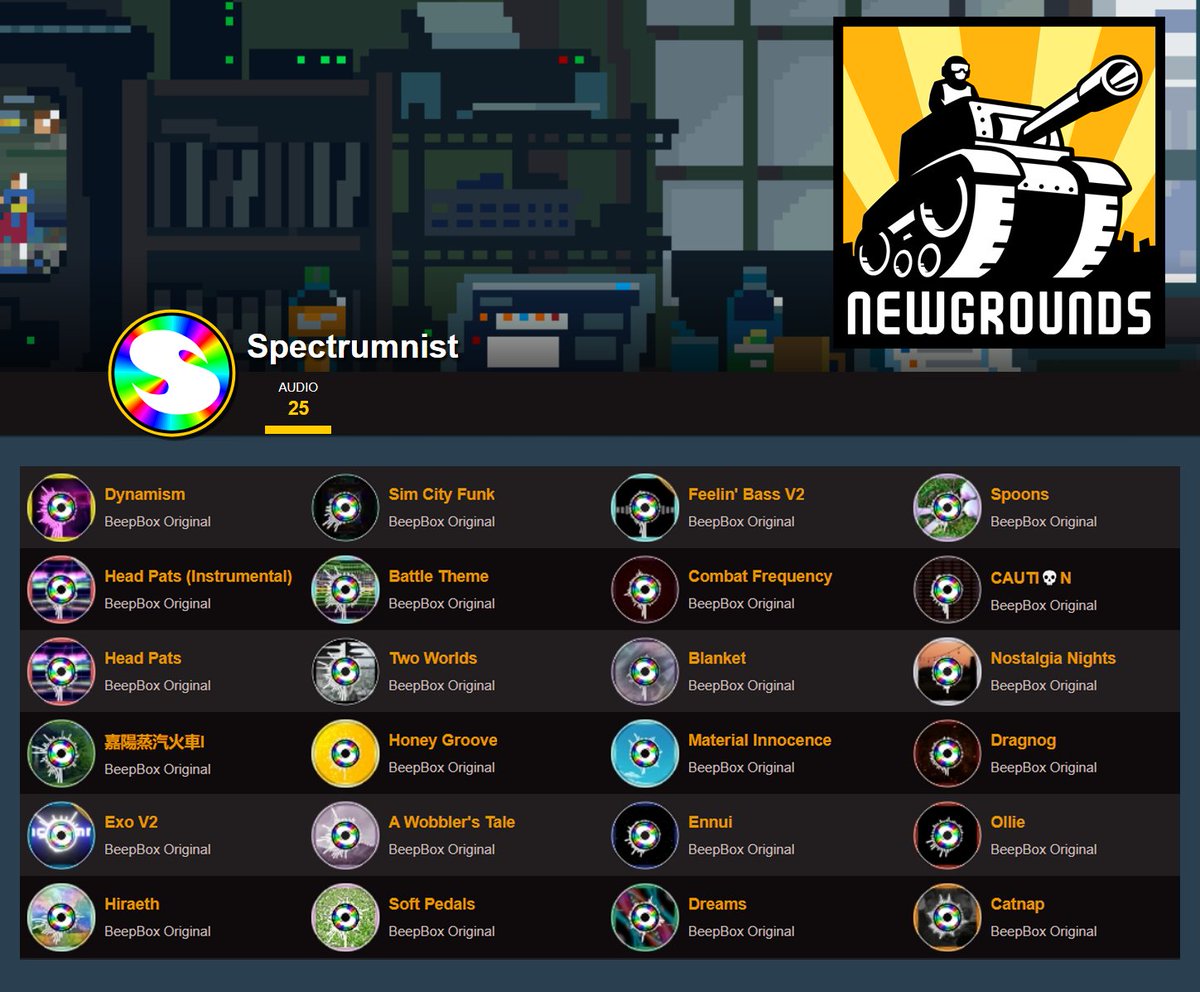1200x992 pixels.
Task: Click the Catnap track disc icon
Action: [947, 917]
